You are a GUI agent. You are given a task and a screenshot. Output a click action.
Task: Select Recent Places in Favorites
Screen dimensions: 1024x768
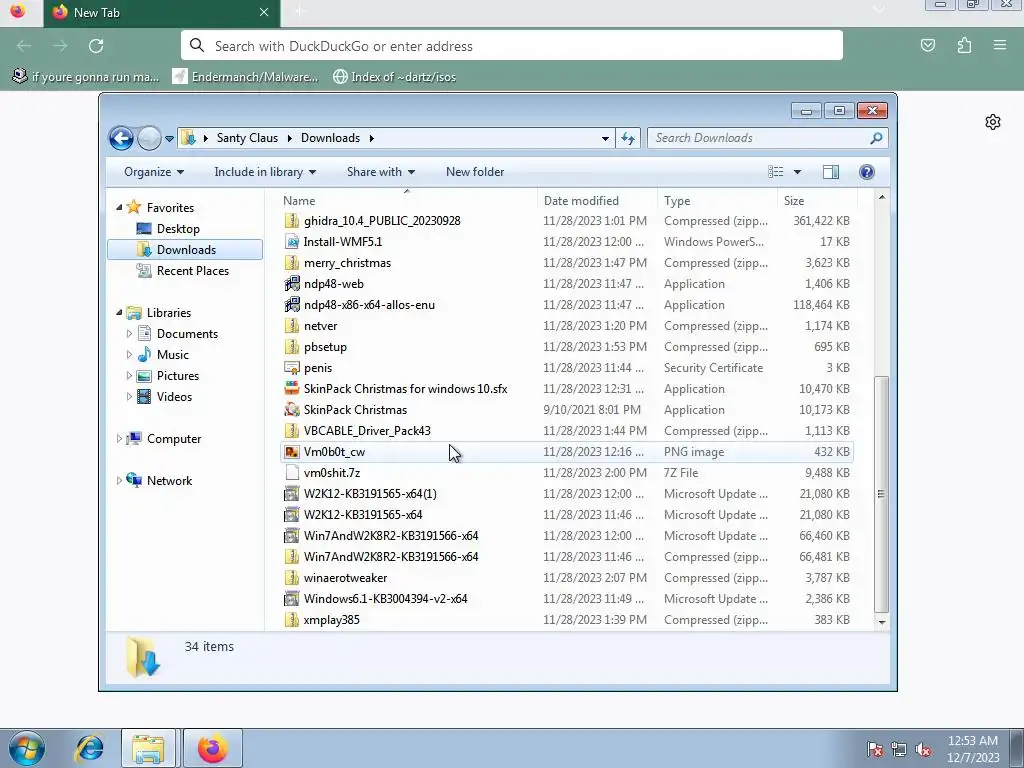[193, 270]
